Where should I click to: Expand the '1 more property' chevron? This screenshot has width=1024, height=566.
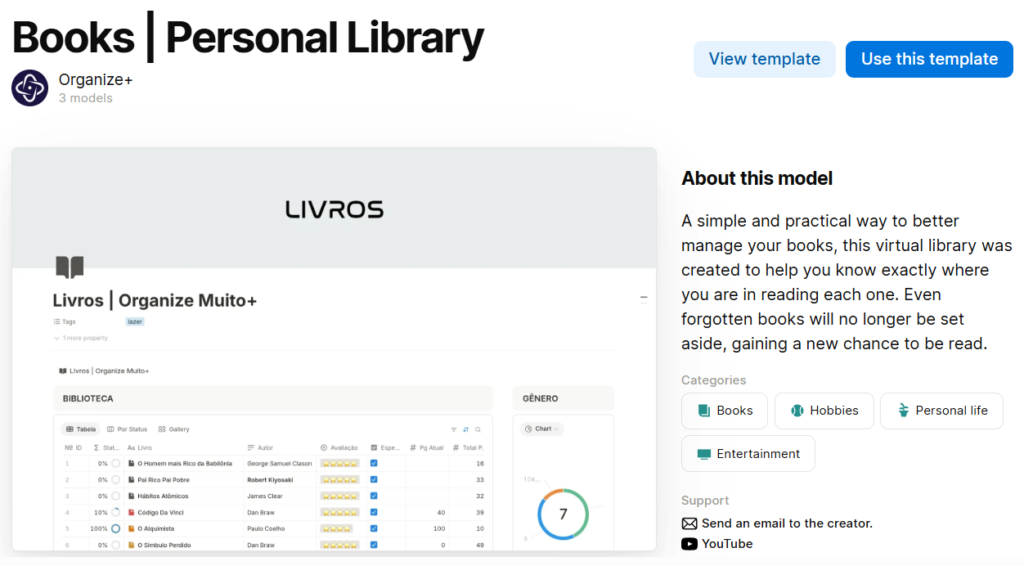click(x=57, y=338)
